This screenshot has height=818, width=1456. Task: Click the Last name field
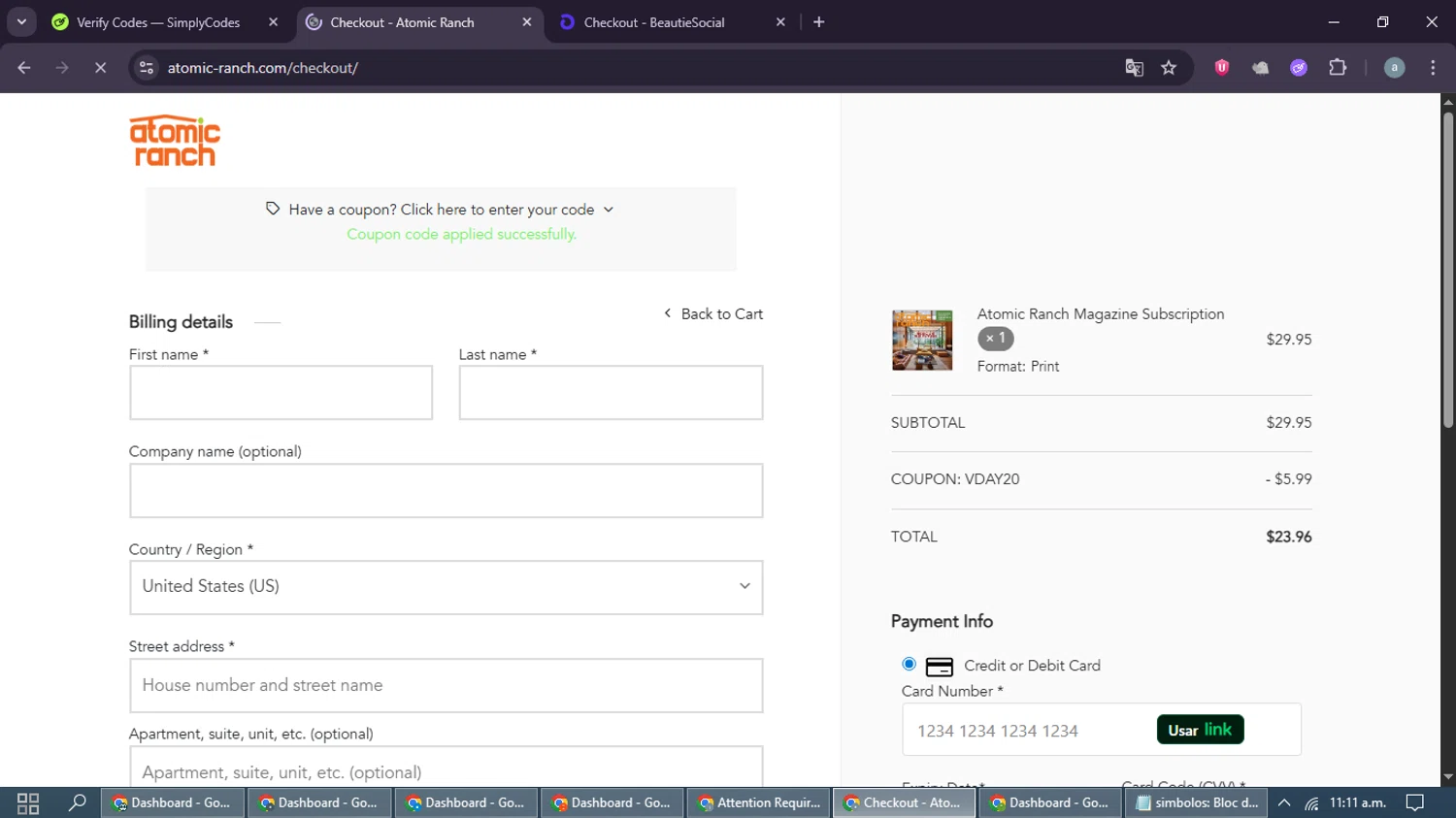click(611, 393)
